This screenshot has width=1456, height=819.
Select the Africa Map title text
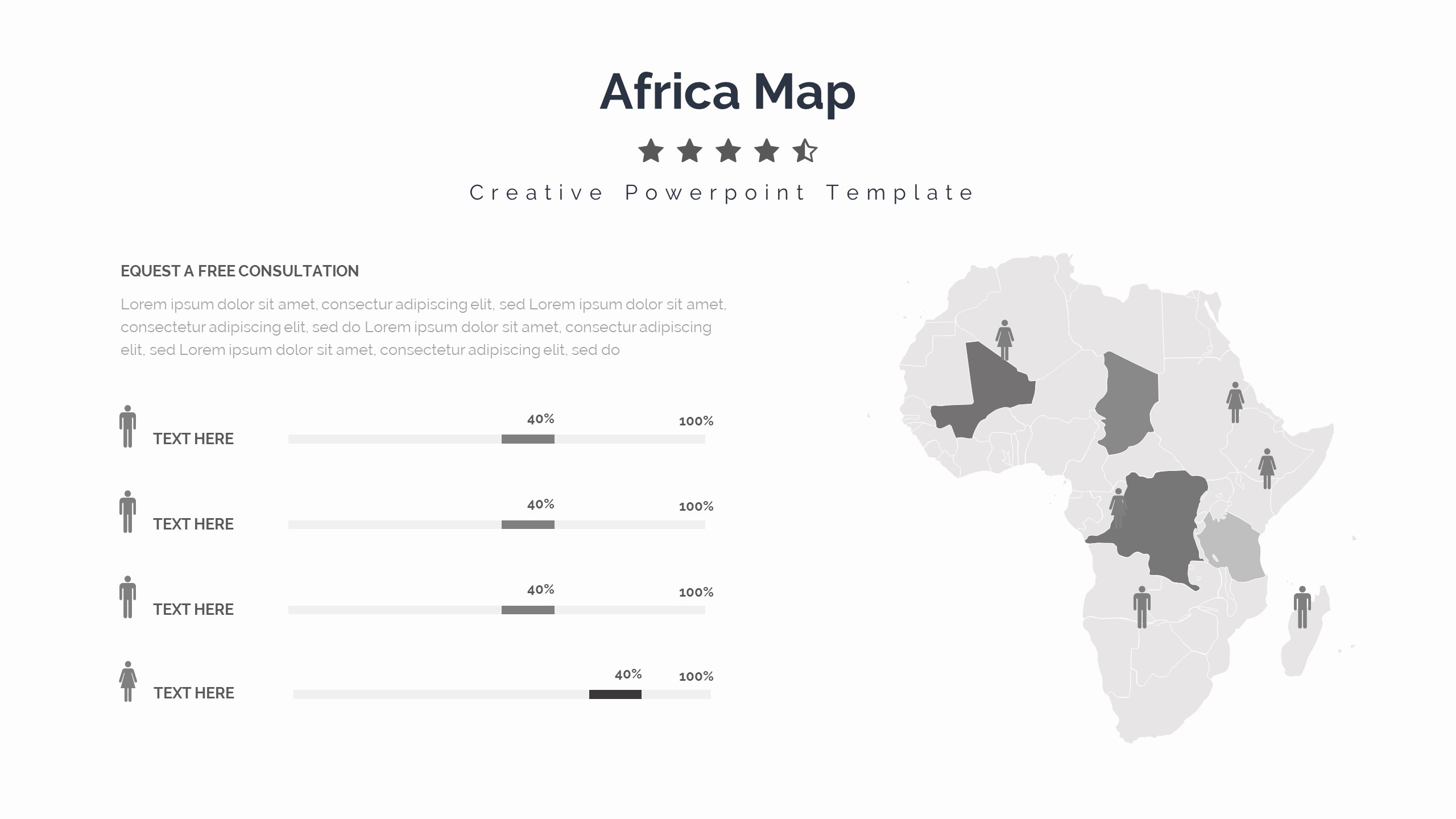727,92
